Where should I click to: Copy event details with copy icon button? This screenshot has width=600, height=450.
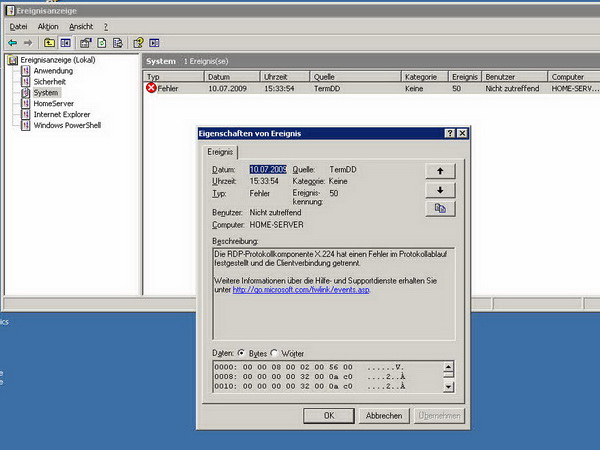(440, 209)
